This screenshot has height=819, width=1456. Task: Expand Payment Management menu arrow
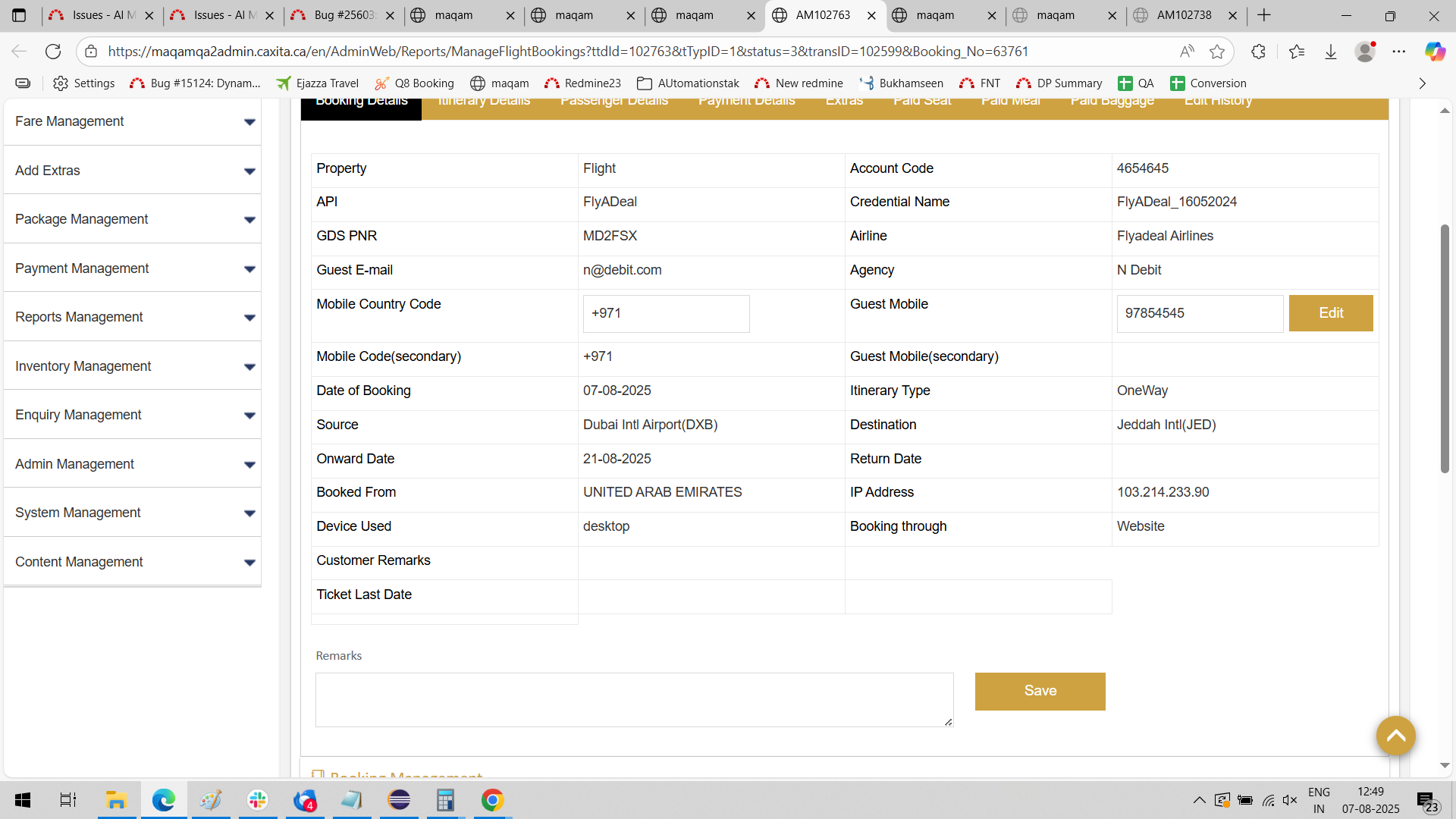click(249, 269)
